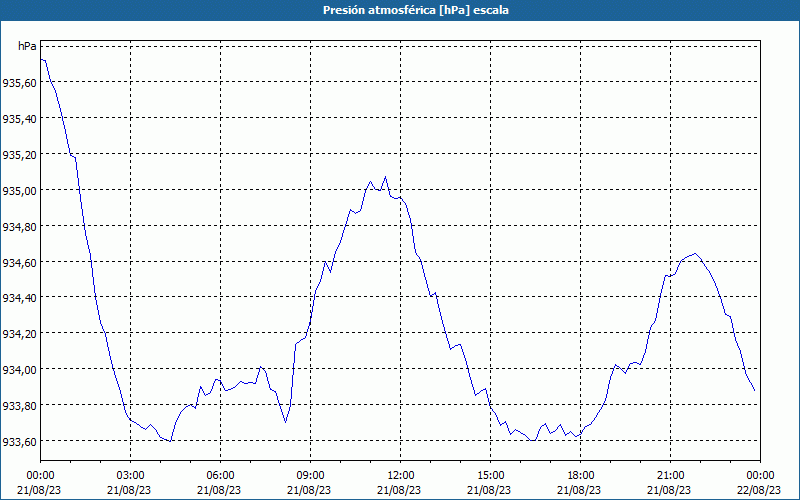
Task: Click the 21/08/23 date under 12:00
Action: 399,490
